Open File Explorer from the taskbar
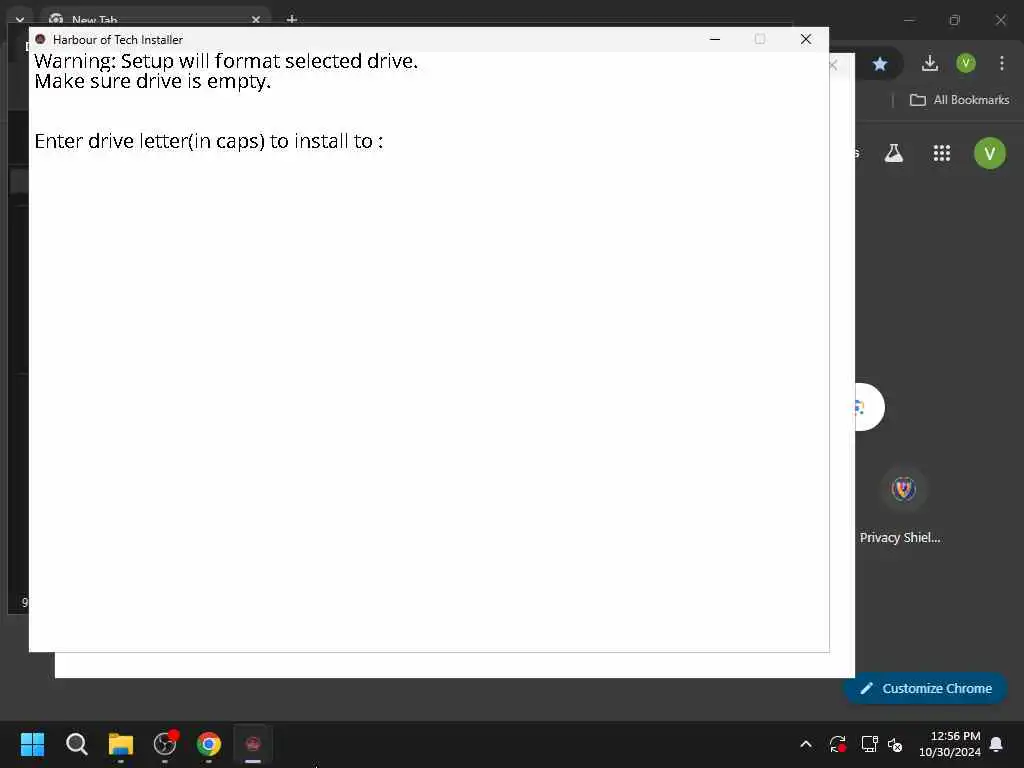 pyautogui.click(x=121, y=744)
